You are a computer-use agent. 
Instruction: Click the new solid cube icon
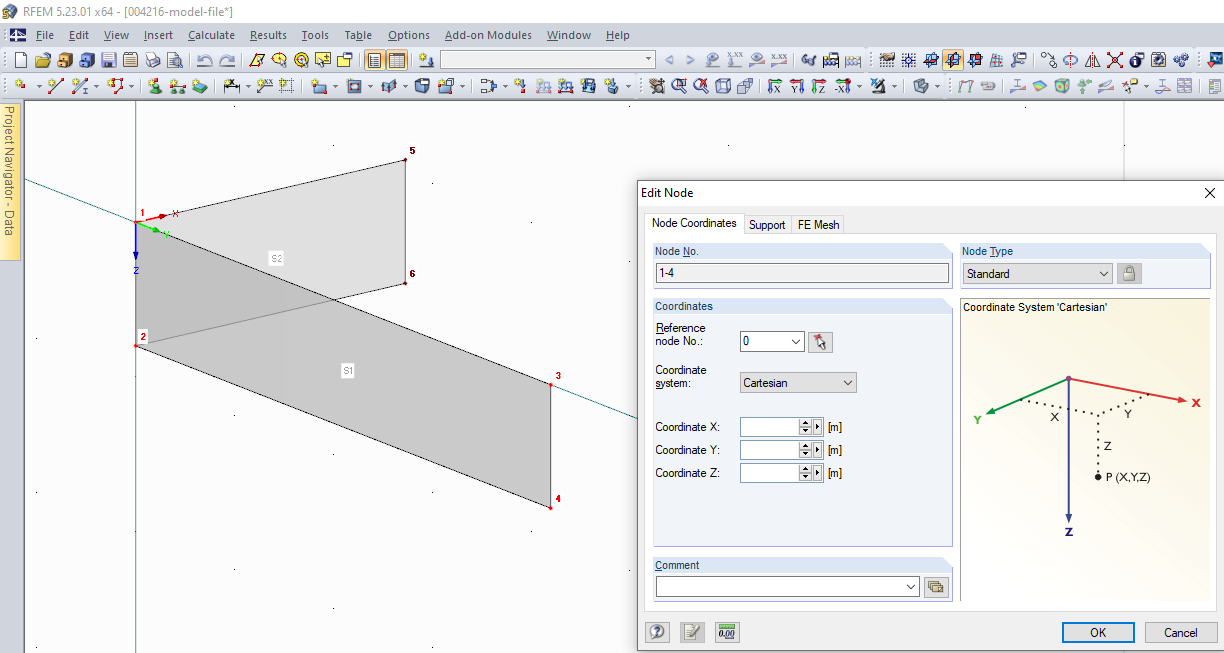[422, 86]
